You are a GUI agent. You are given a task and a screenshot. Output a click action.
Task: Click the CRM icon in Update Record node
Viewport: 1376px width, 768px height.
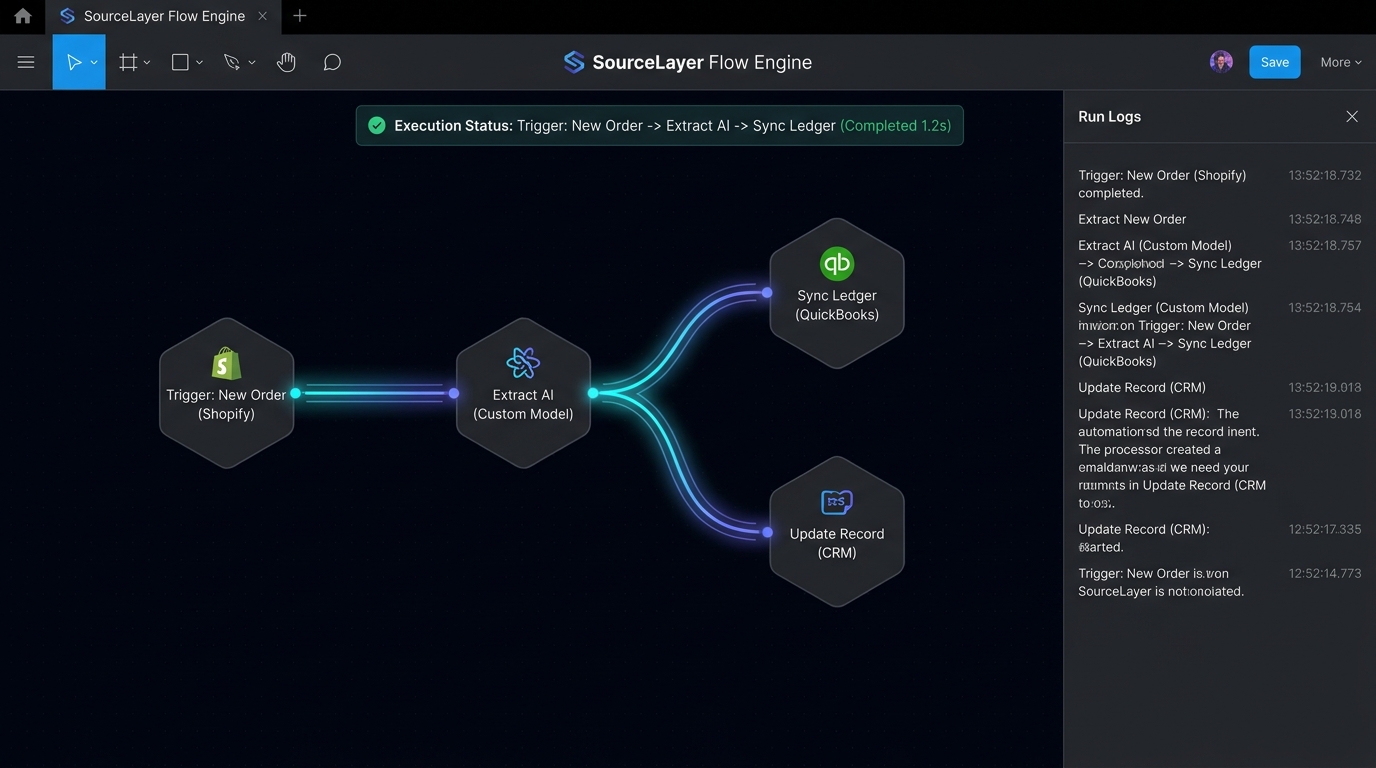click(x=837, y=502)
